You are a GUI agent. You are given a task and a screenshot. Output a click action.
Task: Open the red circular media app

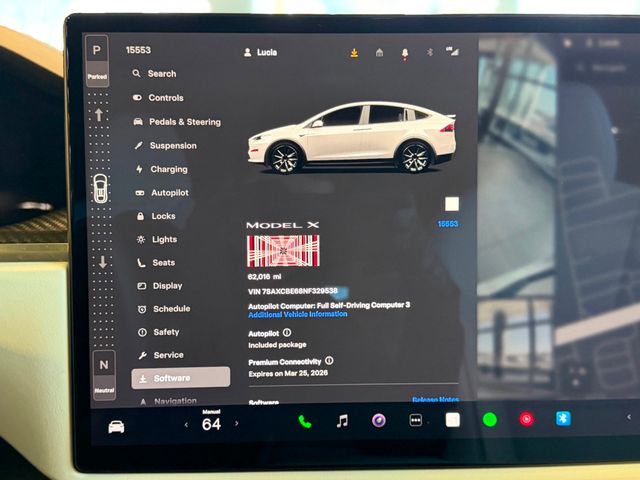tap(527, 419)
